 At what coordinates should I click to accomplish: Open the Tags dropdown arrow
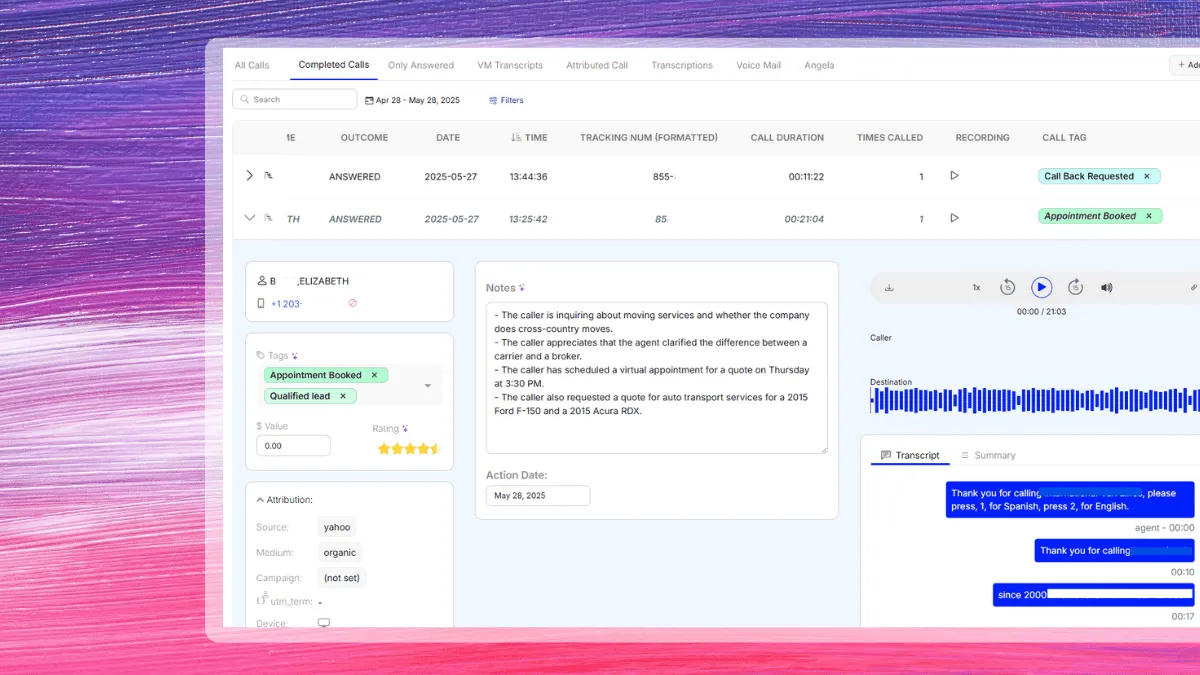pos(428,386)
